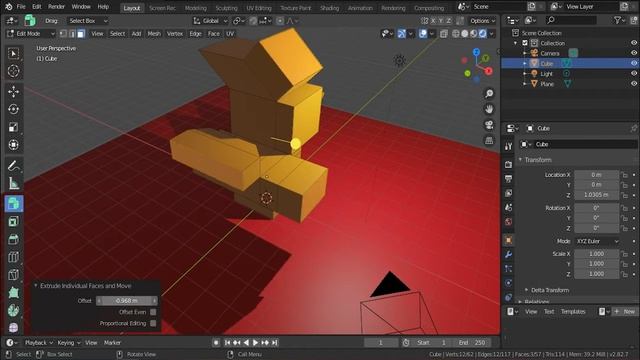This screenshot has width=640, height=360.
Task: Enable Proportional Editing checkbox
Action: coord(153,323)
